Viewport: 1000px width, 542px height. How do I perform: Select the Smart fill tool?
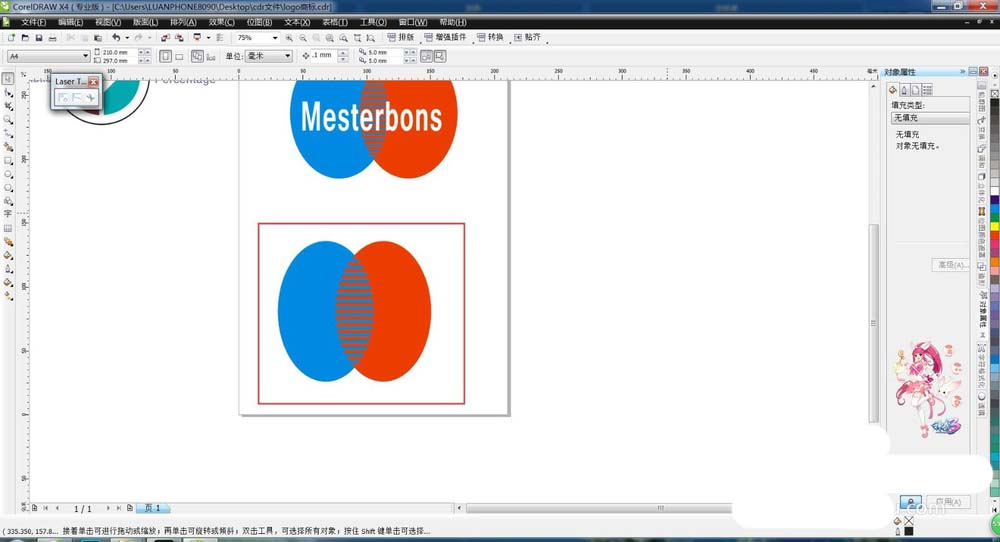[x=8, y=146]
